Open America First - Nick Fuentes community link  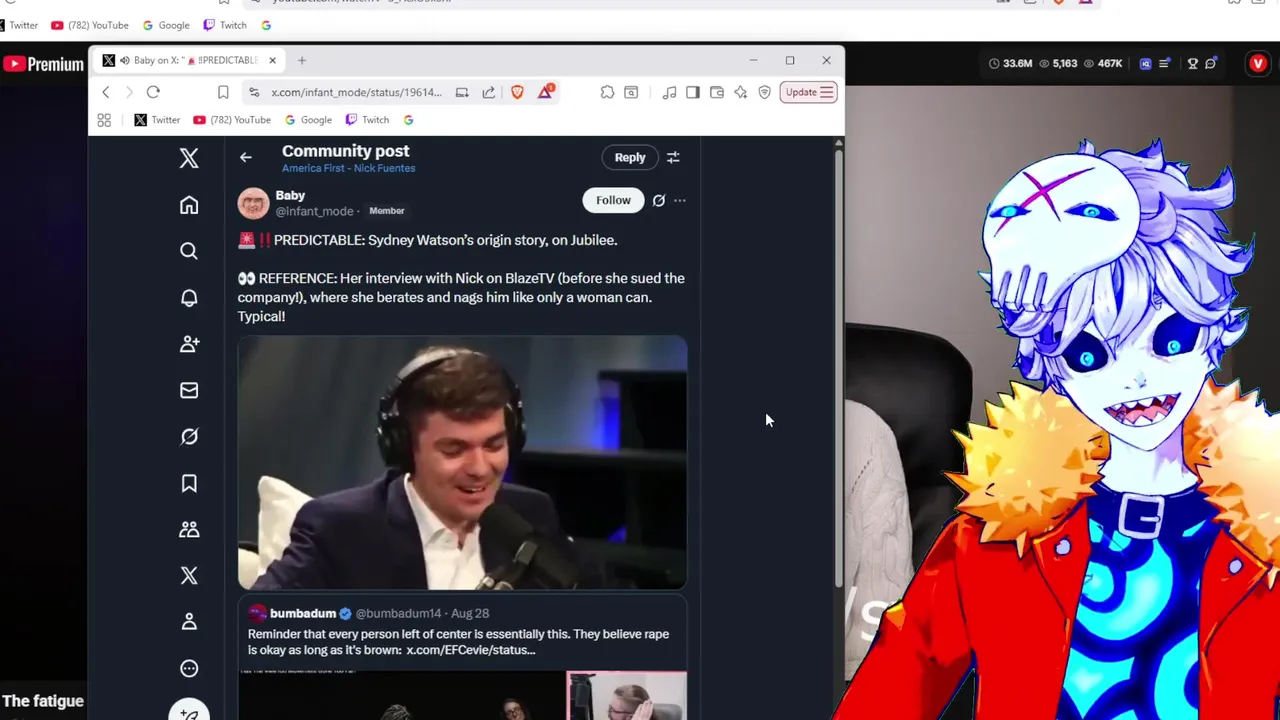pos(348,168)
